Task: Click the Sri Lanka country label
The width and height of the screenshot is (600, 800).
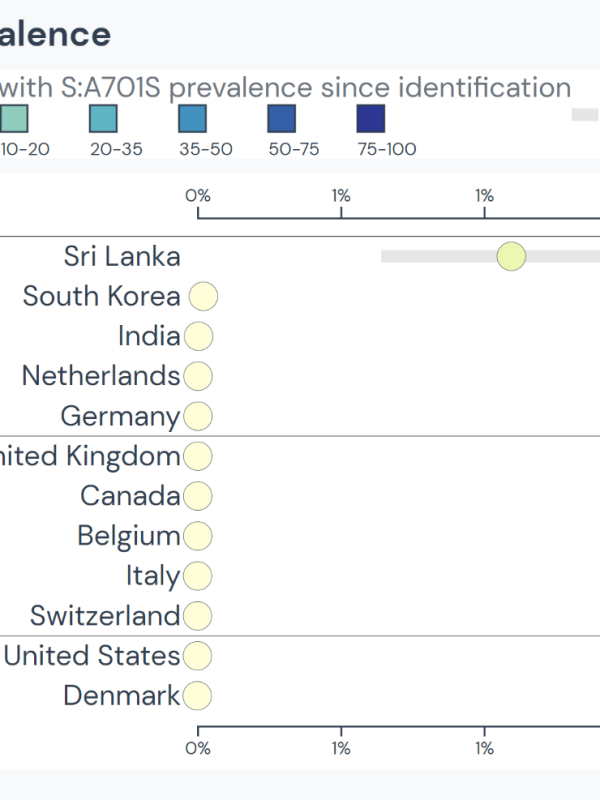Action: click(122, 256)
